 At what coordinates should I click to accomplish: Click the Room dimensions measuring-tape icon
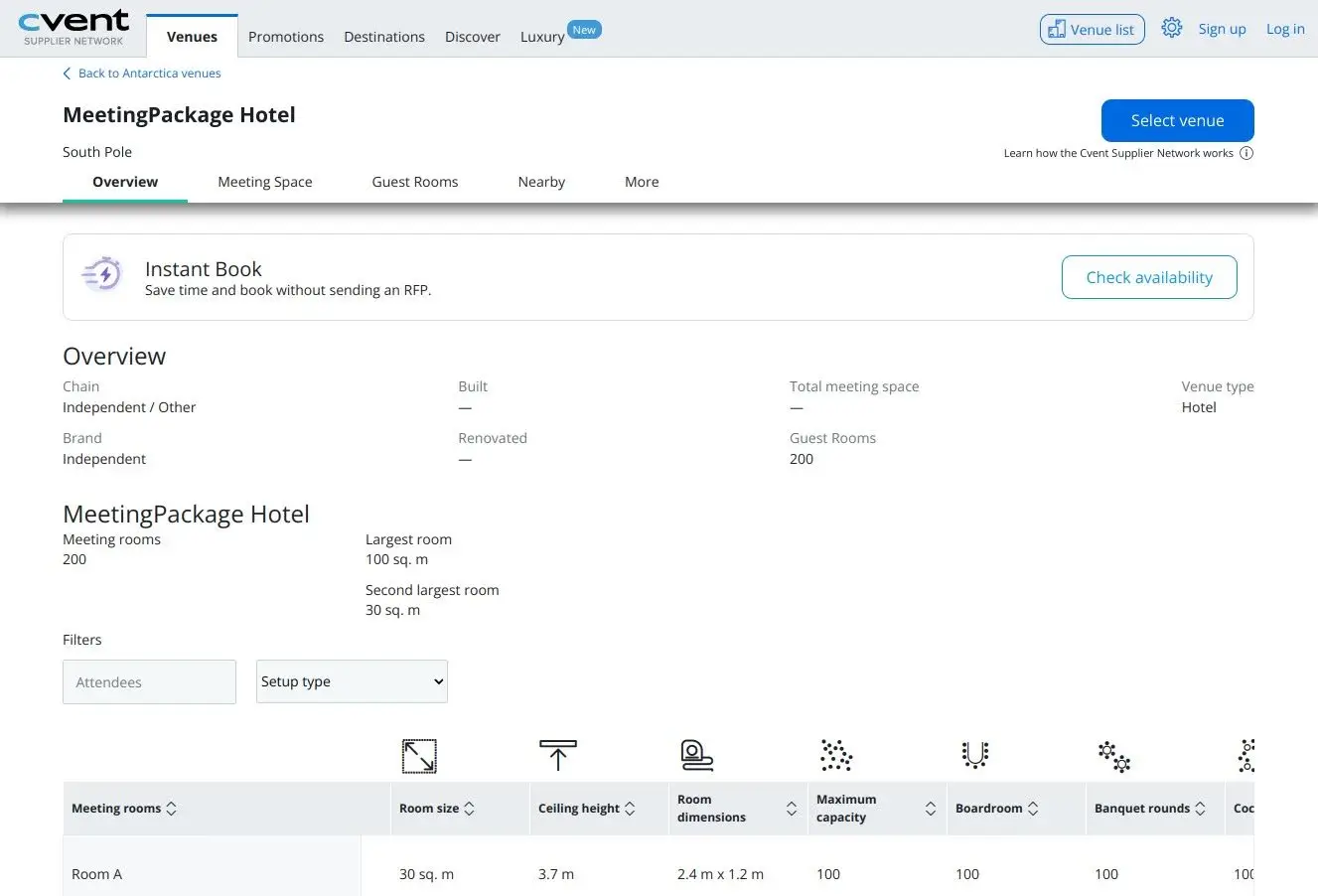click(x=696, y=755)
